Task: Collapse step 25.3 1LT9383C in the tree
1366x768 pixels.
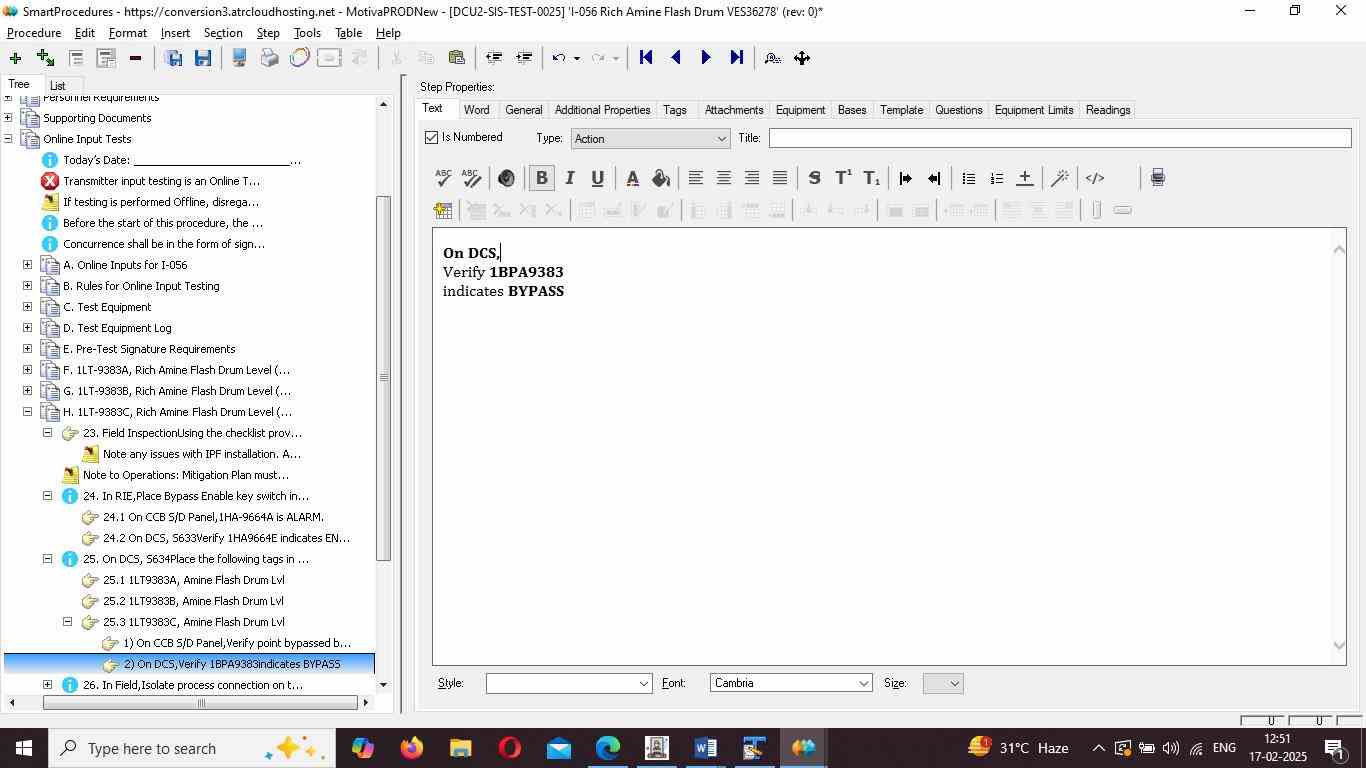Action: (x=67, y=622)
